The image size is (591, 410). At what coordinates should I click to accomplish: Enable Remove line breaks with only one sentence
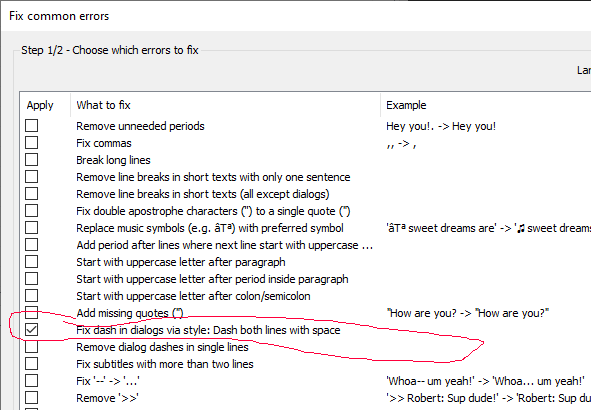pos(32,176)
